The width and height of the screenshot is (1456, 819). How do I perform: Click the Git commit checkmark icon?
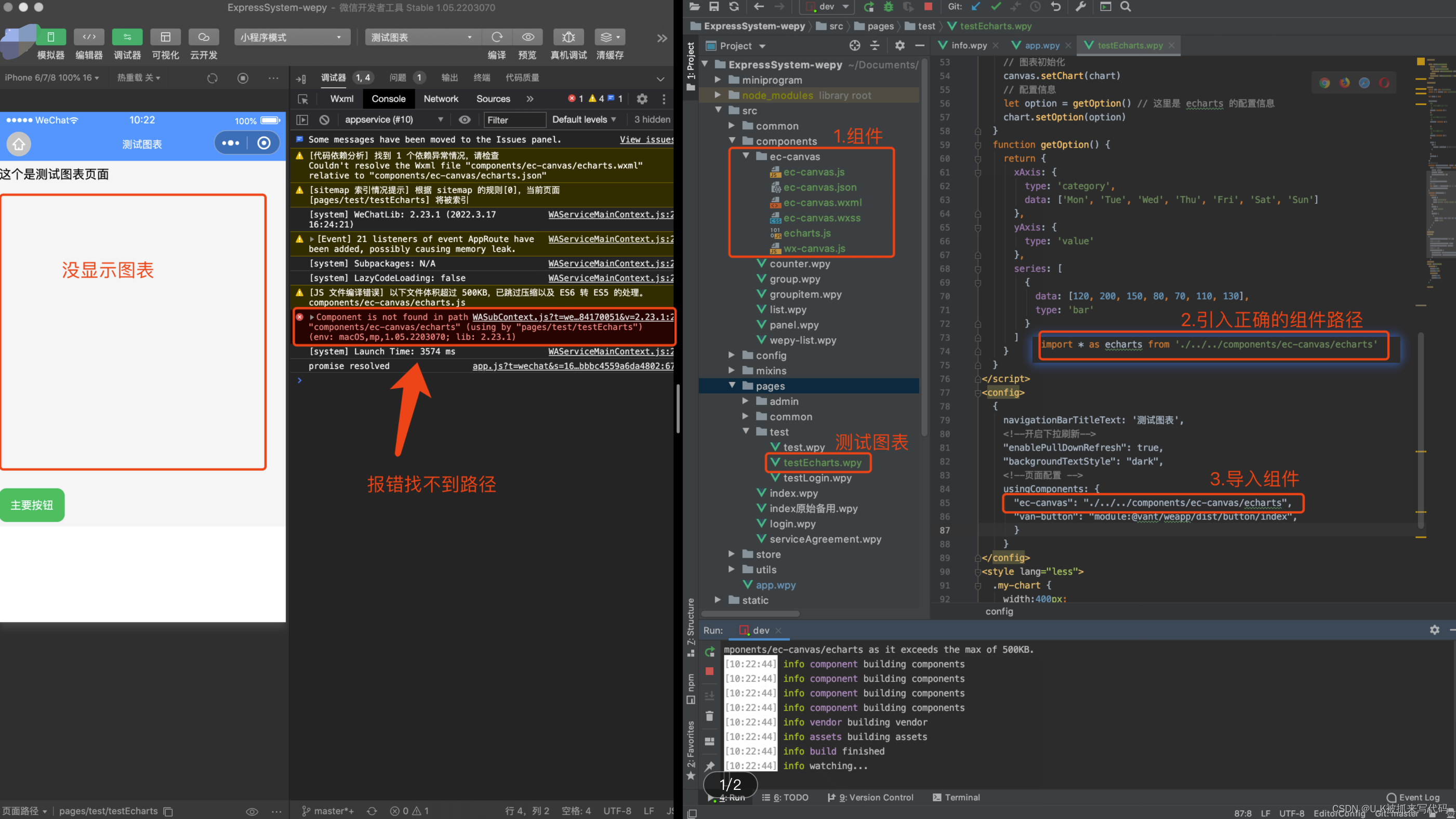point(996,6)
